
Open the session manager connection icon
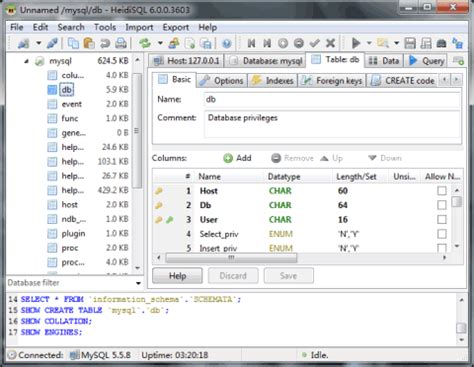(x=23, y=43)
